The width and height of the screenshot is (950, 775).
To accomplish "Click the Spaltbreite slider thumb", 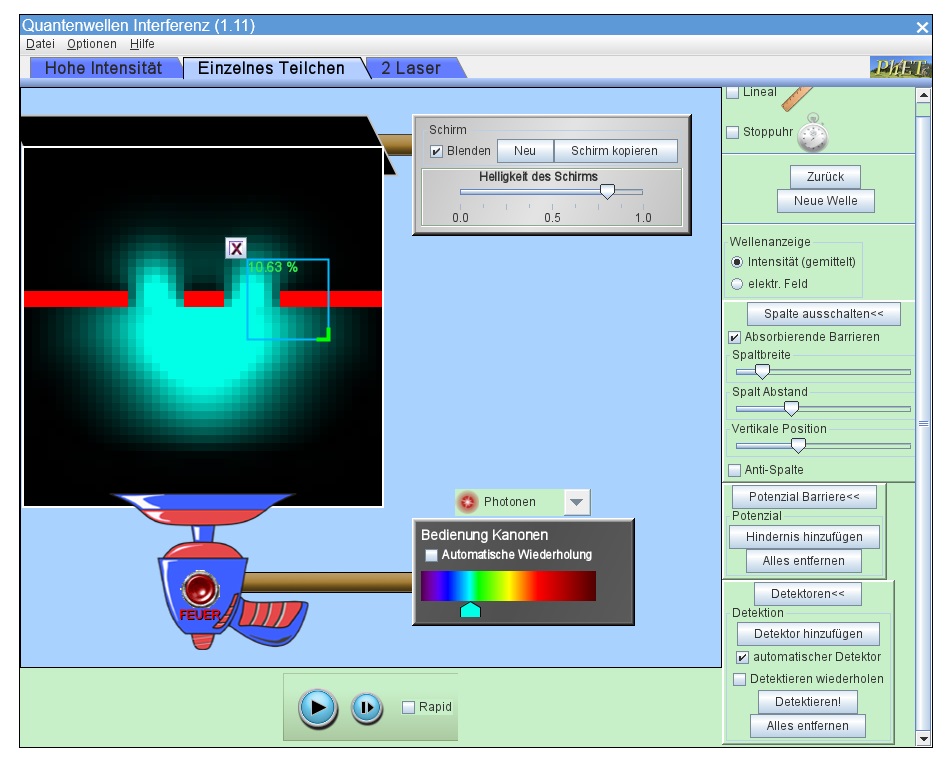I will (x=762, y=371).
